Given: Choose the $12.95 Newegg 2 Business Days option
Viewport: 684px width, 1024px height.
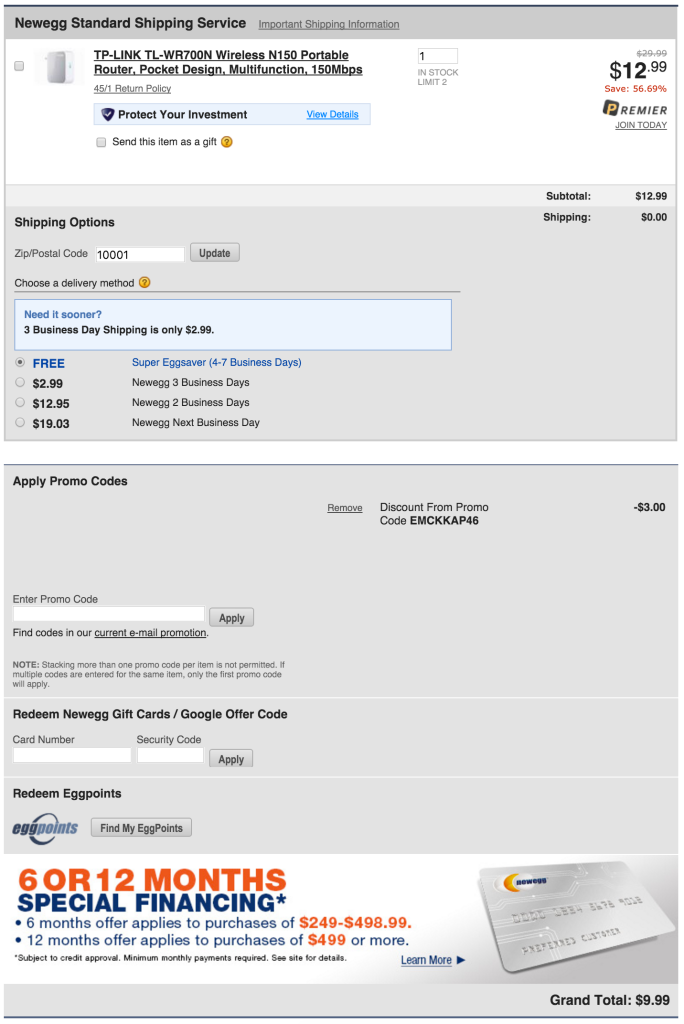Looking at the screenshot, I should click(20, 402).
